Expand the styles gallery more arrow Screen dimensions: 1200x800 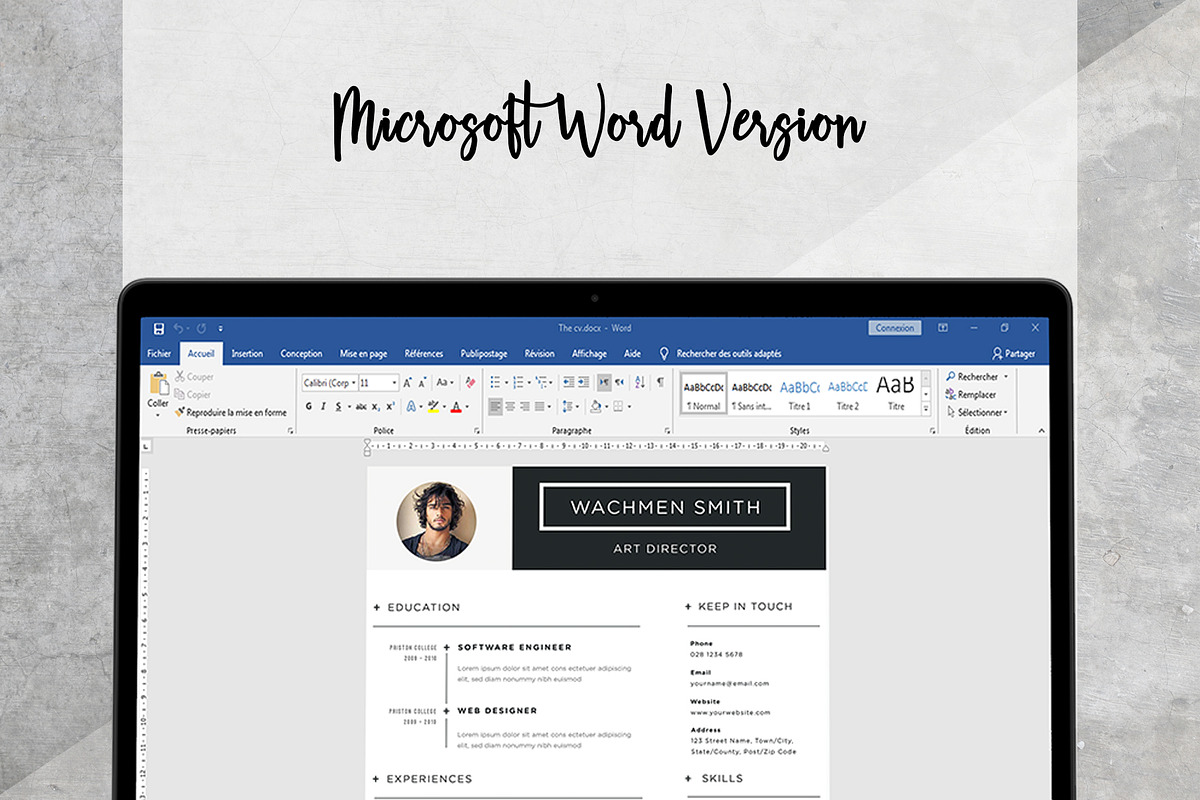pos(926,408)
